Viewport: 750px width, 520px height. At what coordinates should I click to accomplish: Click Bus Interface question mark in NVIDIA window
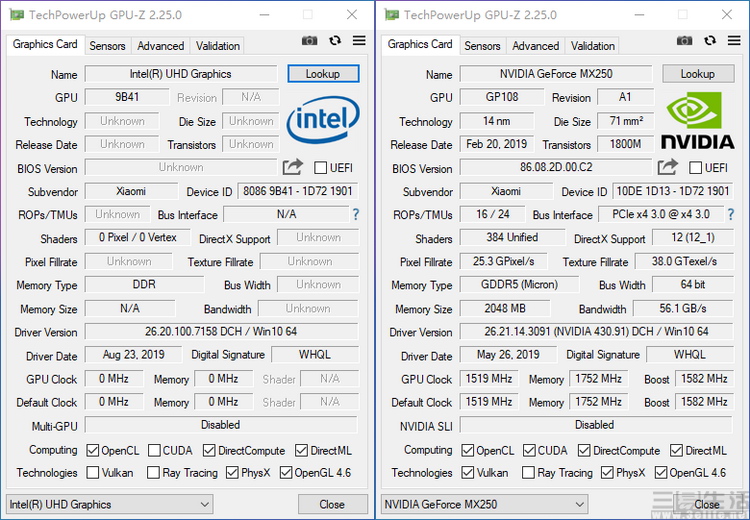[x=730, y=214]
